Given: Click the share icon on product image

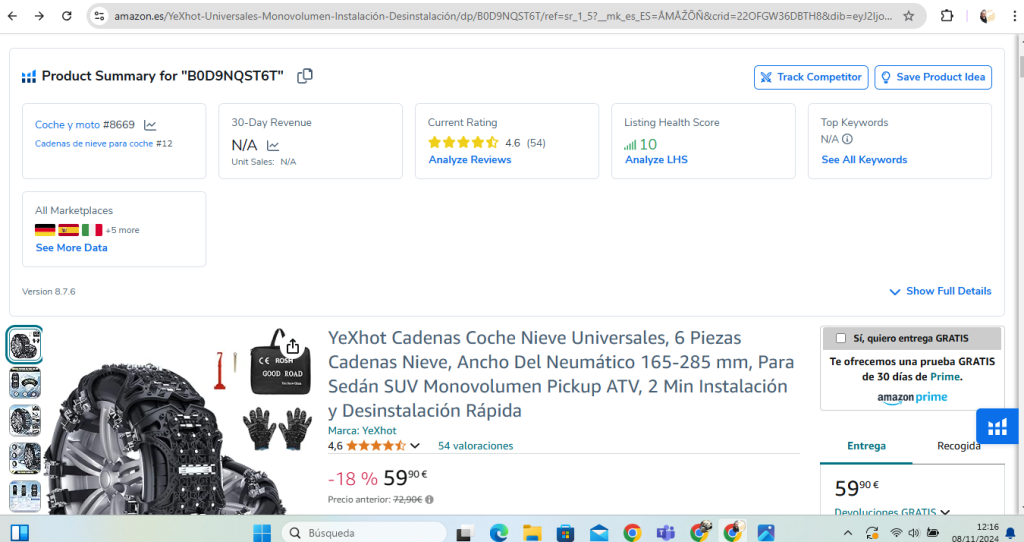Looking at the screenshot, I should (x=293, y=346).
